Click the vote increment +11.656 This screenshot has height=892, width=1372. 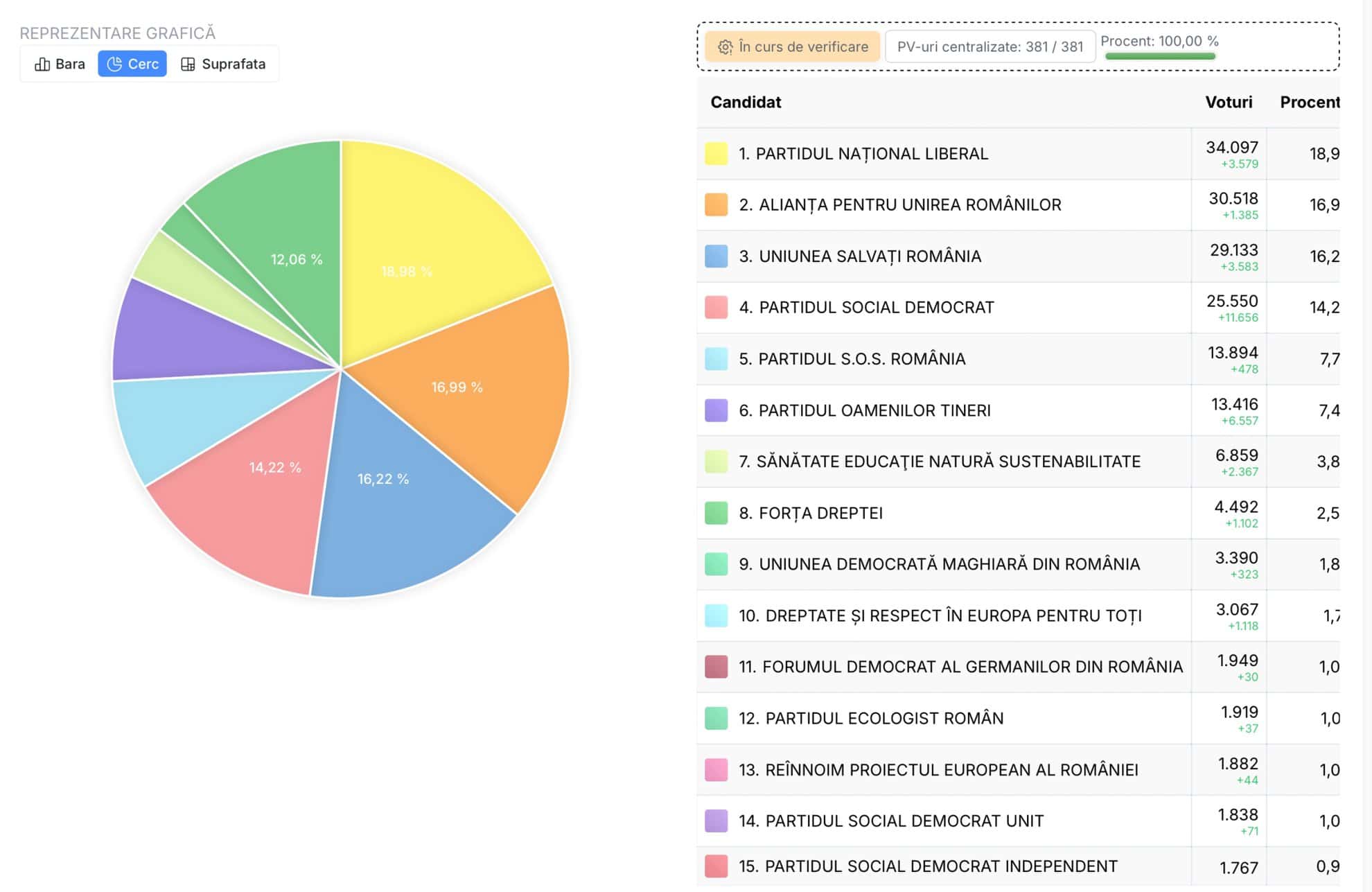click(x=1238, y=317)
